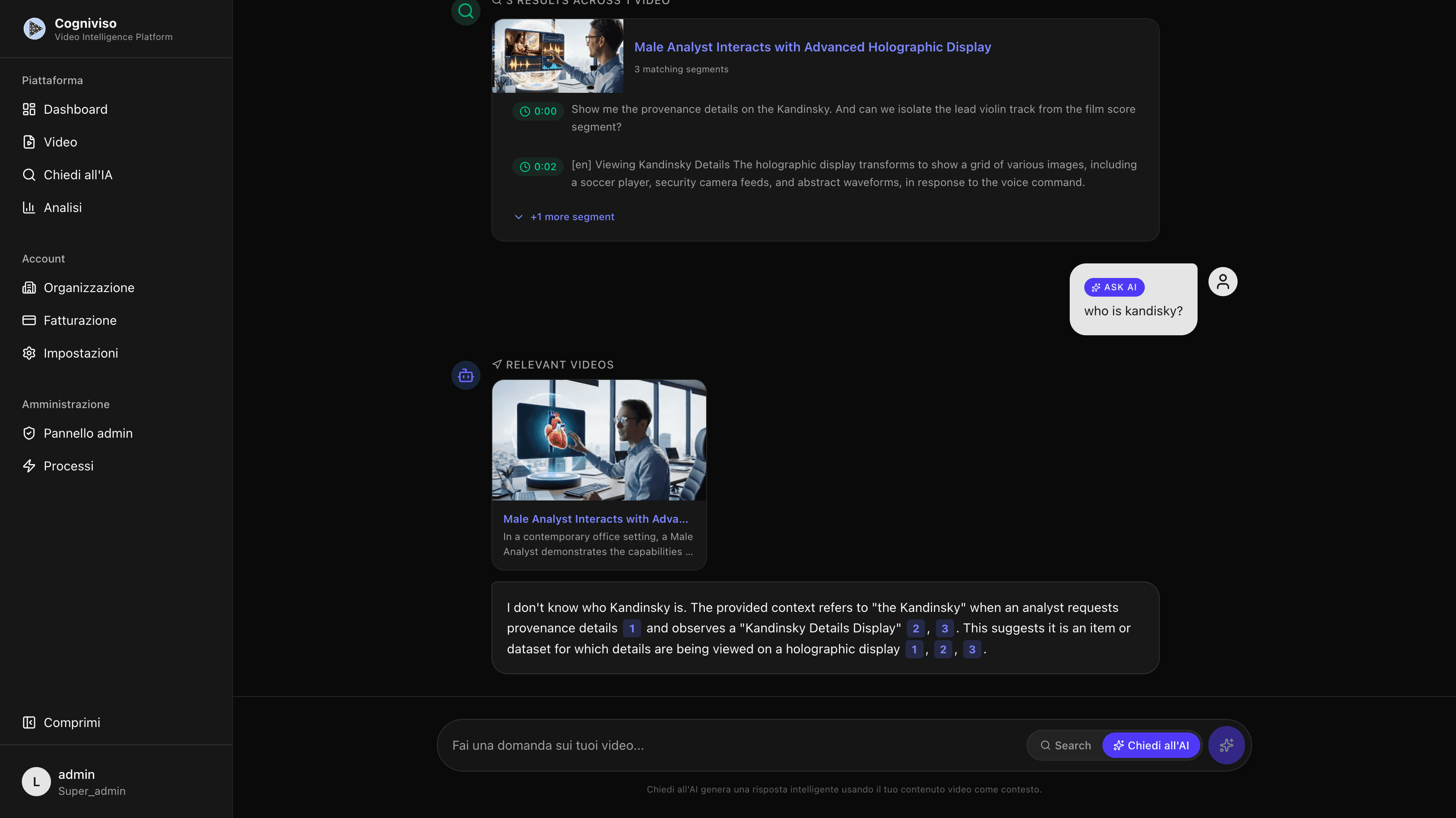The width and height of the screenshot is (1456, 818).
Task: Collapse the sidebar using Comprimi
Action: (x=61, y=722)
